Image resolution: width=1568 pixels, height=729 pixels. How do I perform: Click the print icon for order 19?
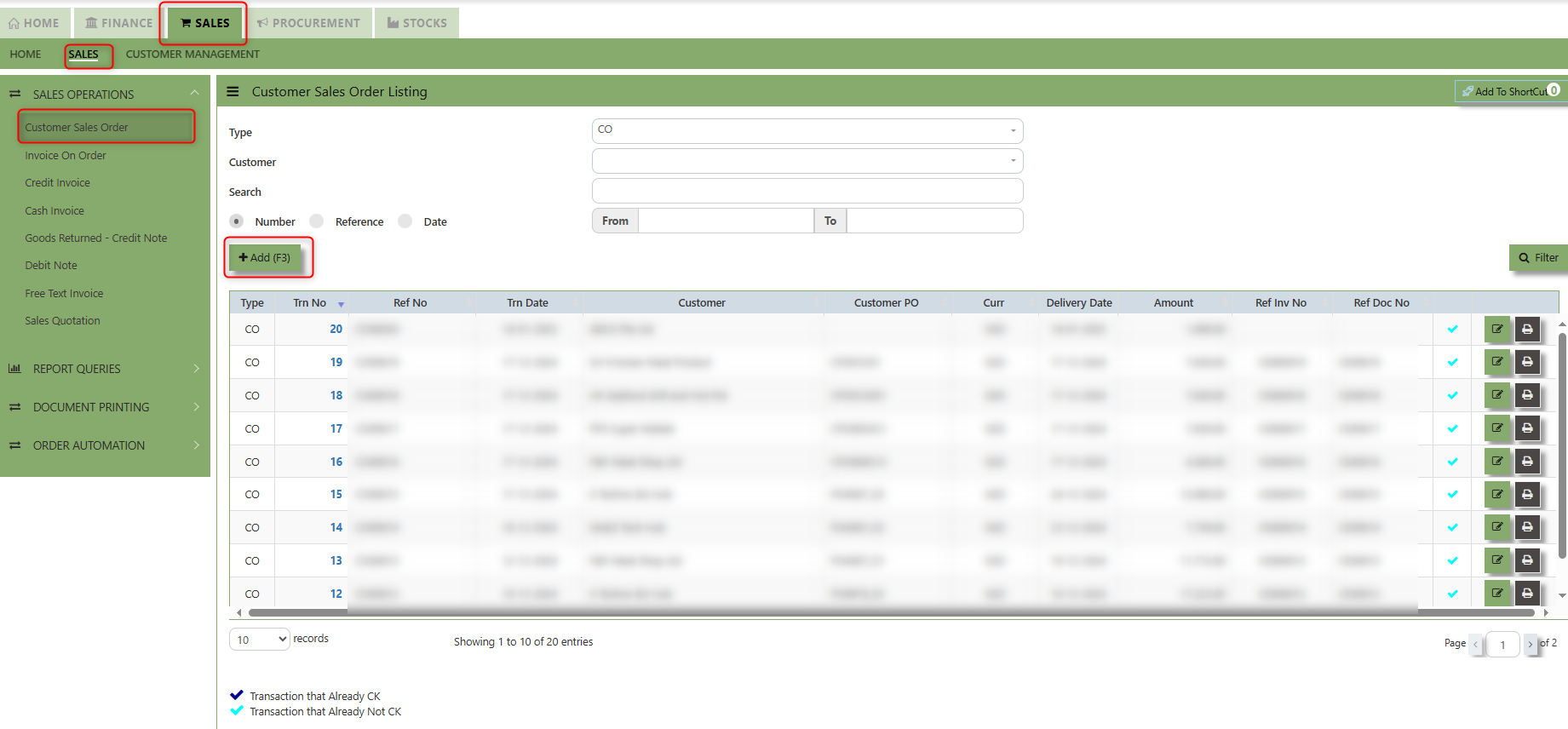coord(1527,362)
